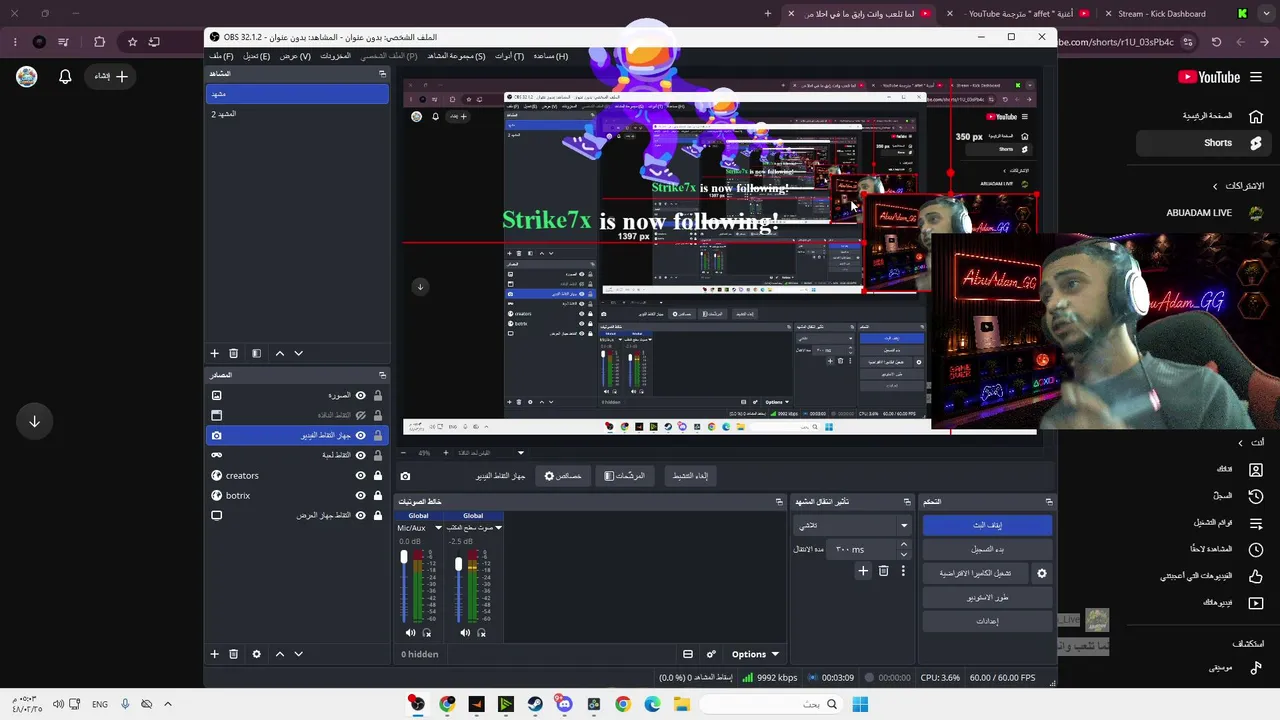Viewport: 1280px width, 720px height.
Task: Open the audio mixer Options dropdown
Action: [755, 654]
